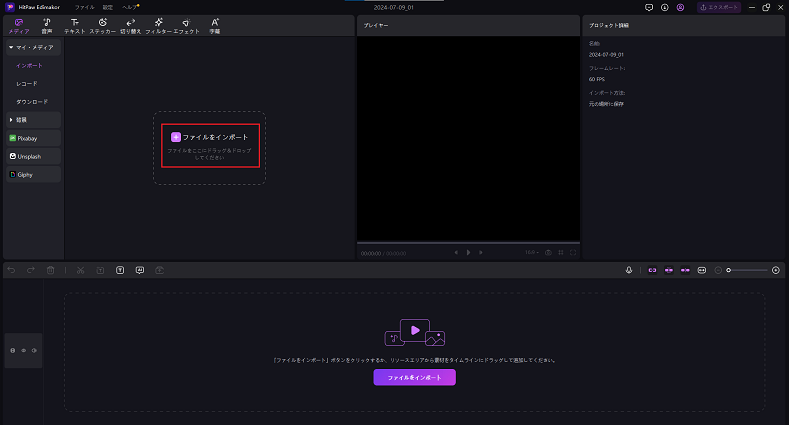
Task: Collapse the マイ・メディア section
Action: [x=34, y=47]
